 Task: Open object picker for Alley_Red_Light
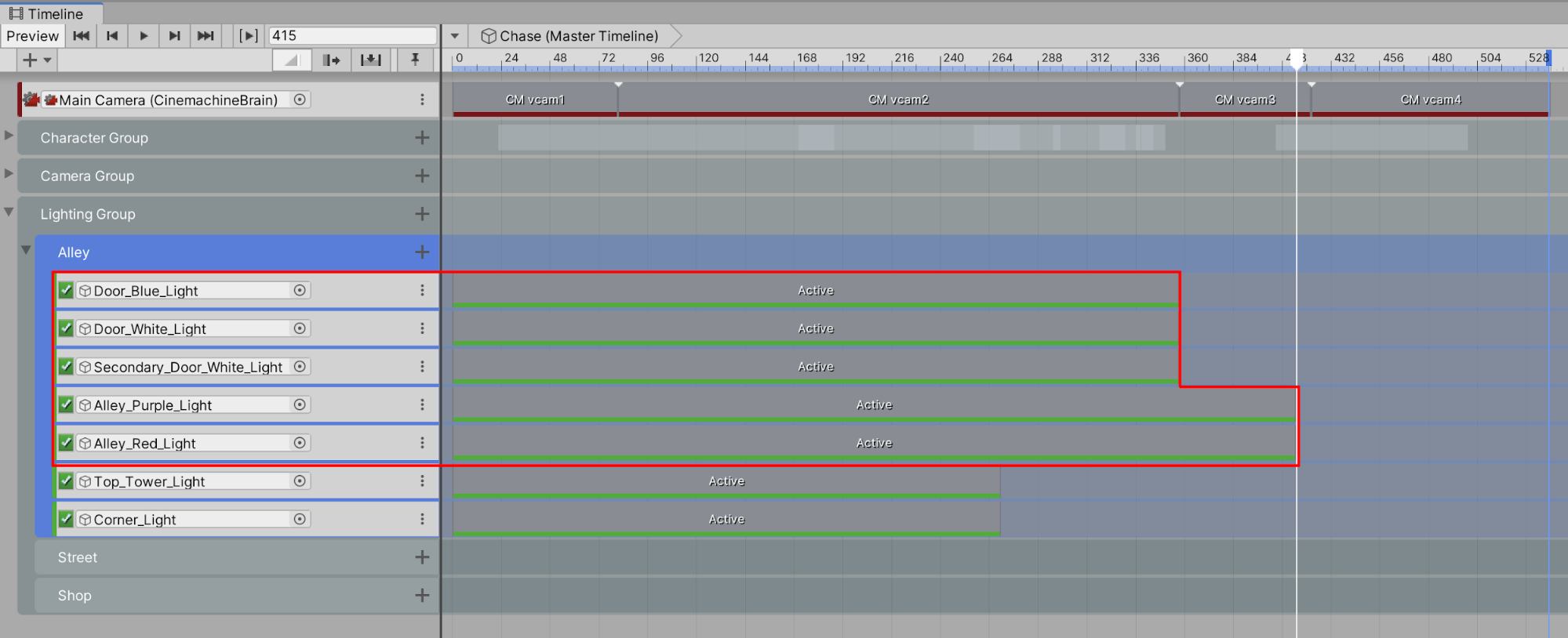pos(300,443)
